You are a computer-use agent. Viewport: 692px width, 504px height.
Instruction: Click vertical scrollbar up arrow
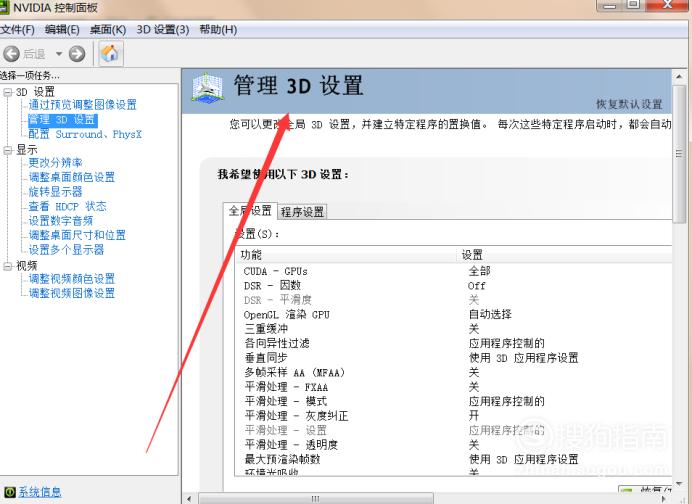[680, 77]
